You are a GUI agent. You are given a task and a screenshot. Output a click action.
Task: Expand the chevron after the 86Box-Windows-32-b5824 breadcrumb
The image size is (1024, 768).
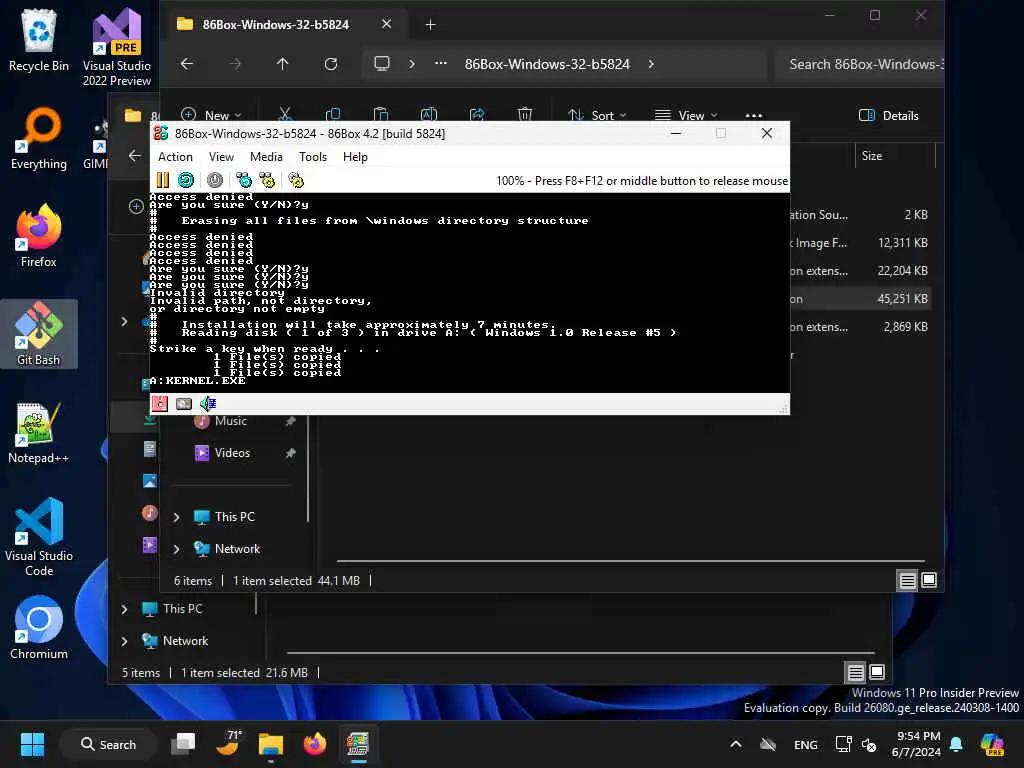651,64
